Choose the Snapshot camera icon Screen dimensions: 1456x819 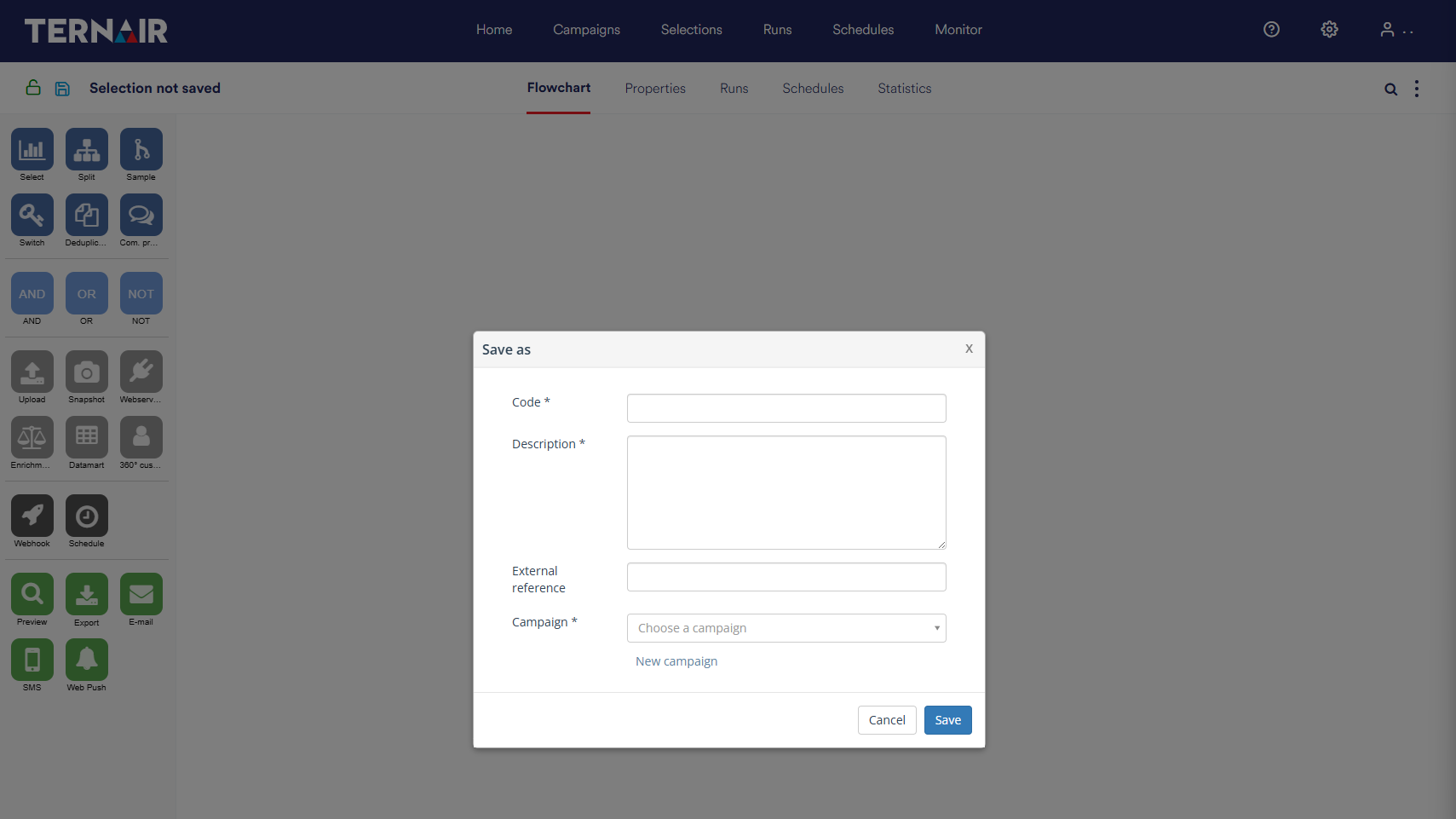click(87, 372)
